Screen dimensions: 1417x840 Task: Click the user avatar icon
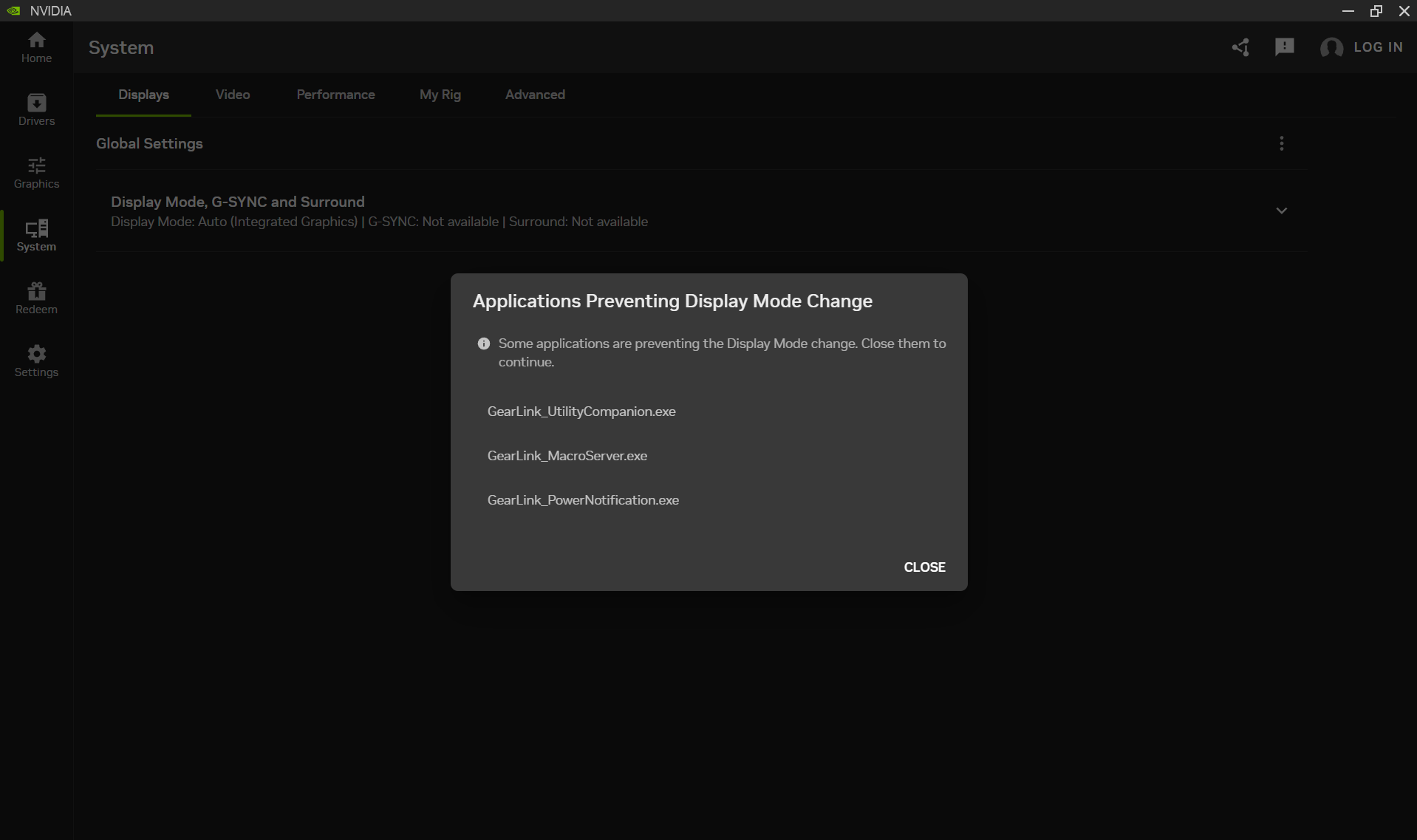point(1331,47)
